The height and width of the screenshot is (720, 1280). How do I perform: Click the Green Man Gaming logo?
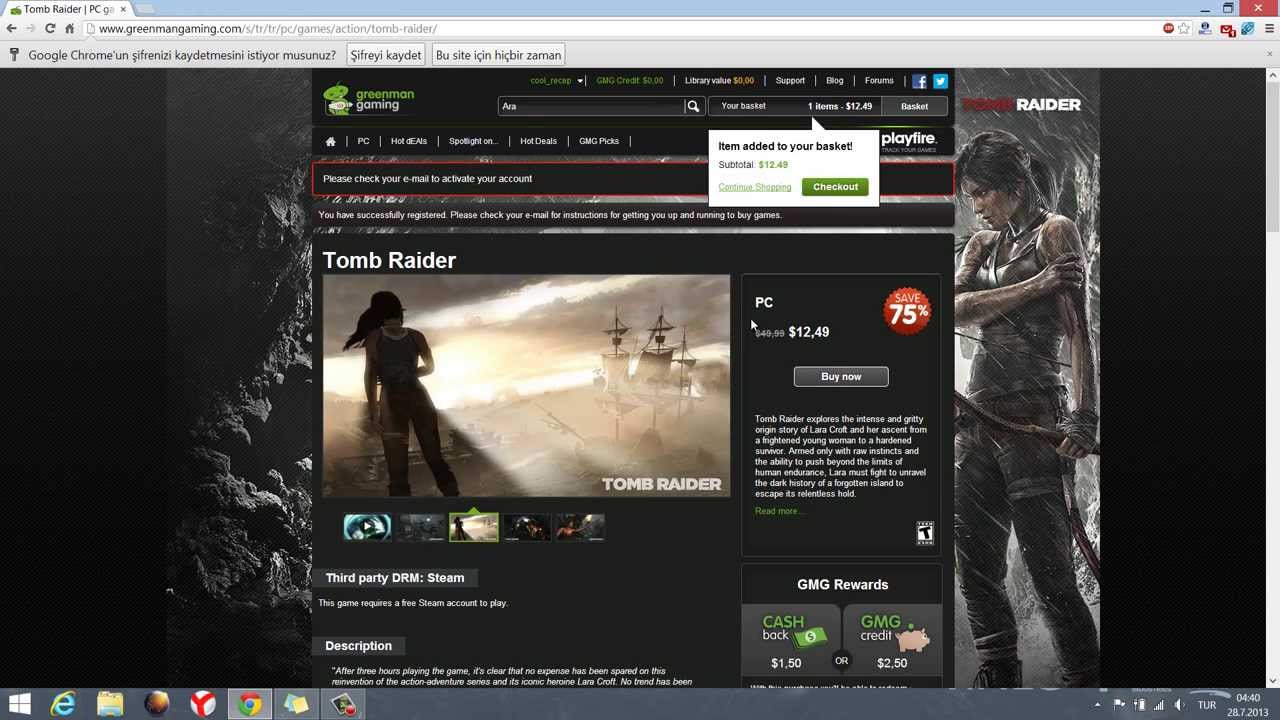point(368,99)
